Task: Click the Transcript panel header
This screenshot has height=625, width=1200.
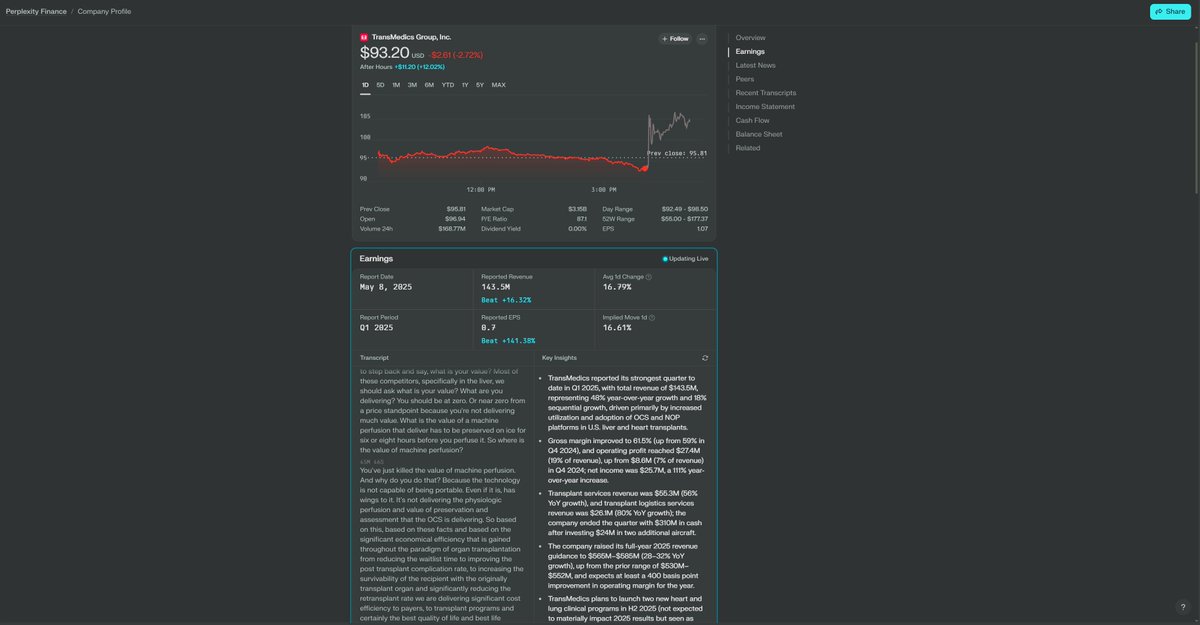Action: point(374,357)
